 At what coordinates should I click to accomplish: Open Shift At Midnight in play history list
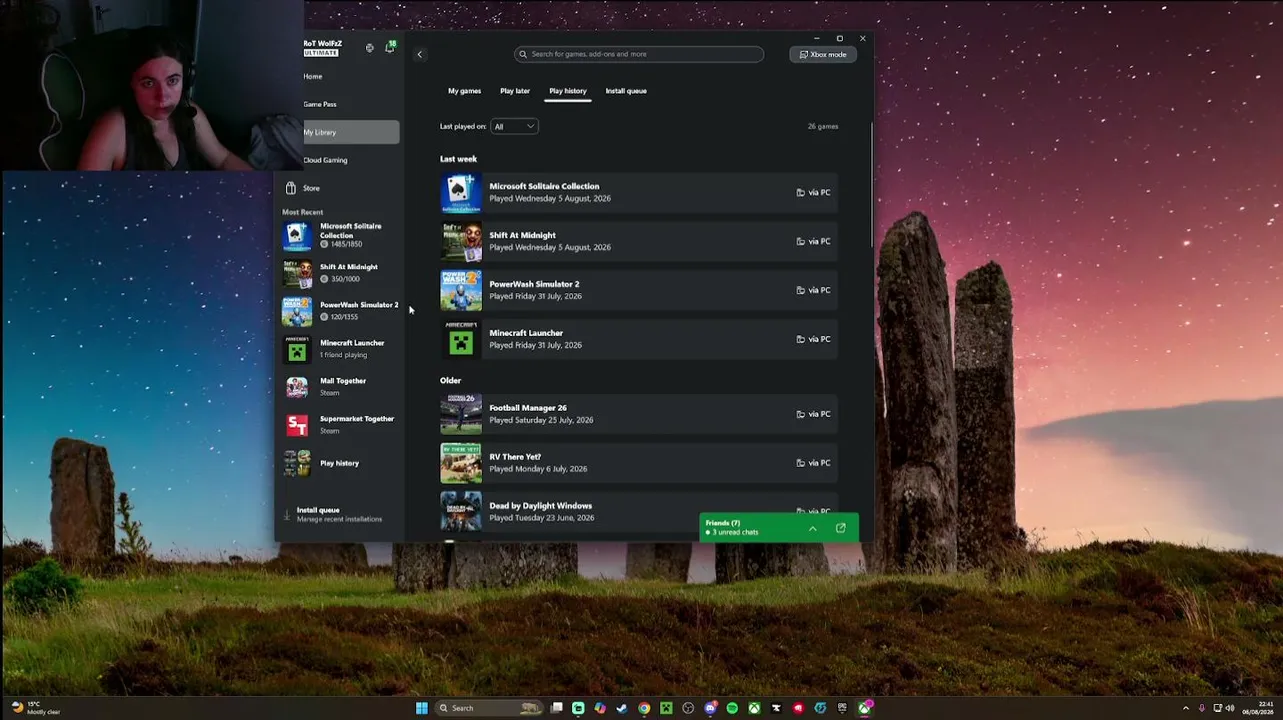638,241
